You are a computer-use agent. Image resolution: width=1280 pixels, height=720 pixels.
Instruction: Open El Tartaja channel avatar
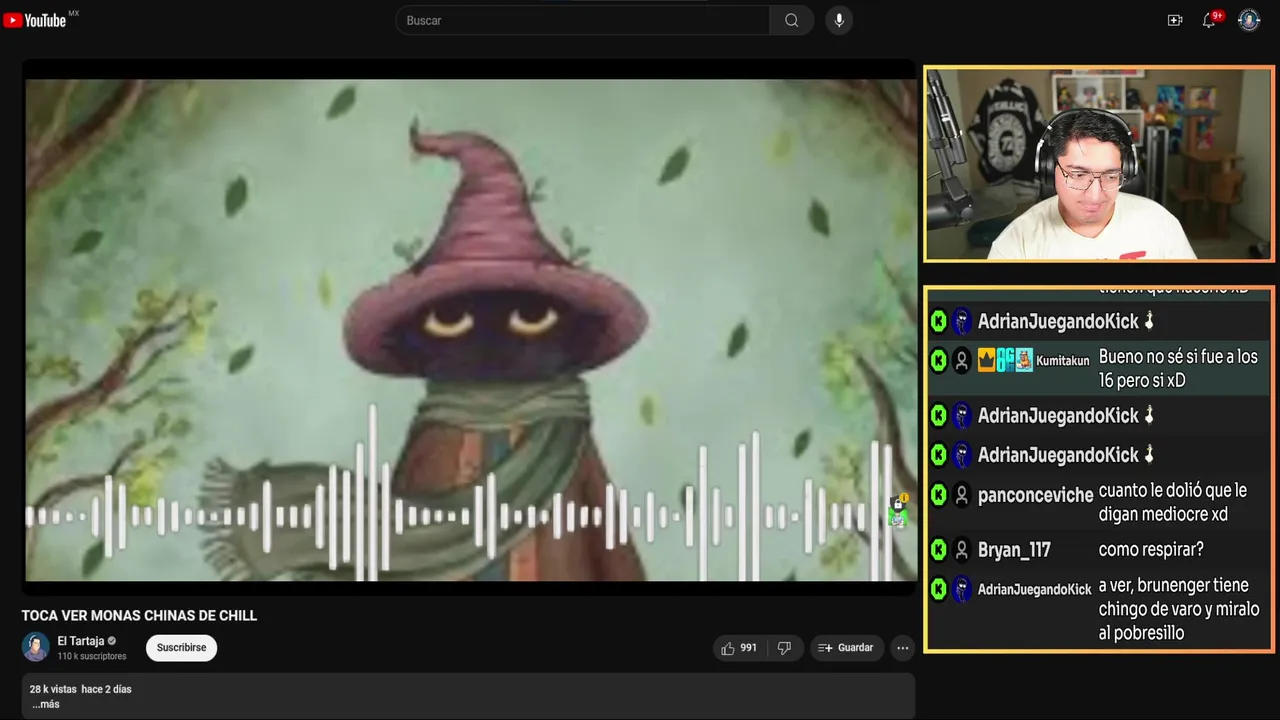(35, 647)
